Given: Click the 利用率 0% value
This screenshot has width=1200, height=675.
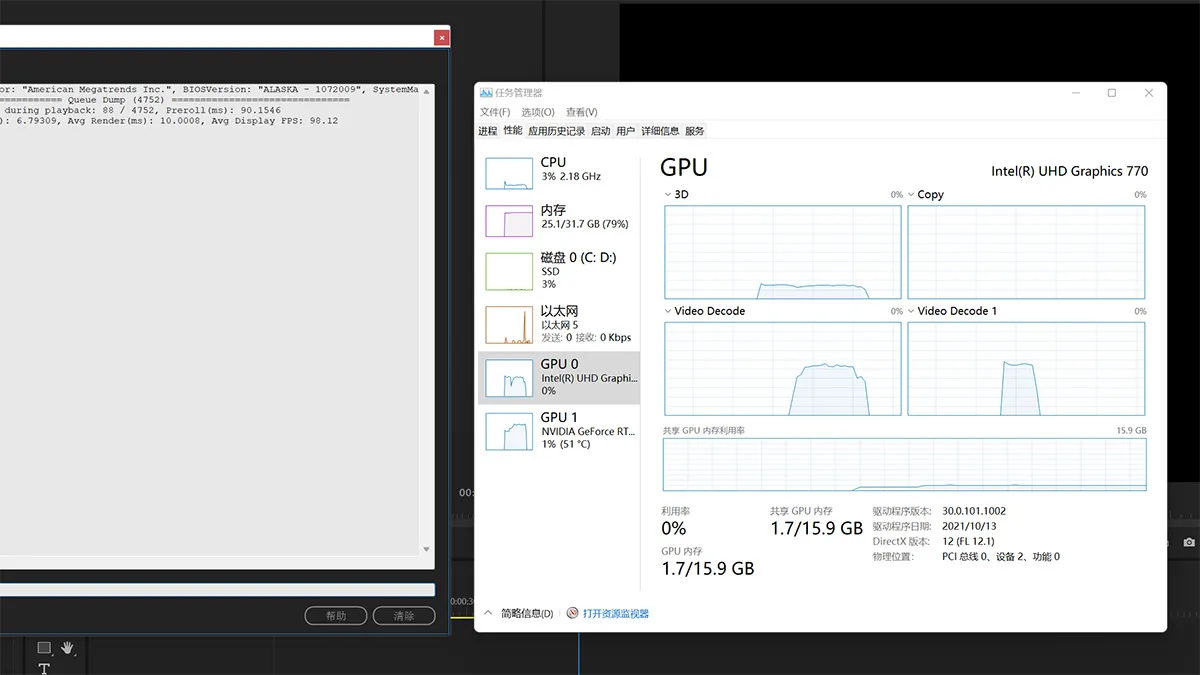Looking at the screenshot, I should 674,528.
